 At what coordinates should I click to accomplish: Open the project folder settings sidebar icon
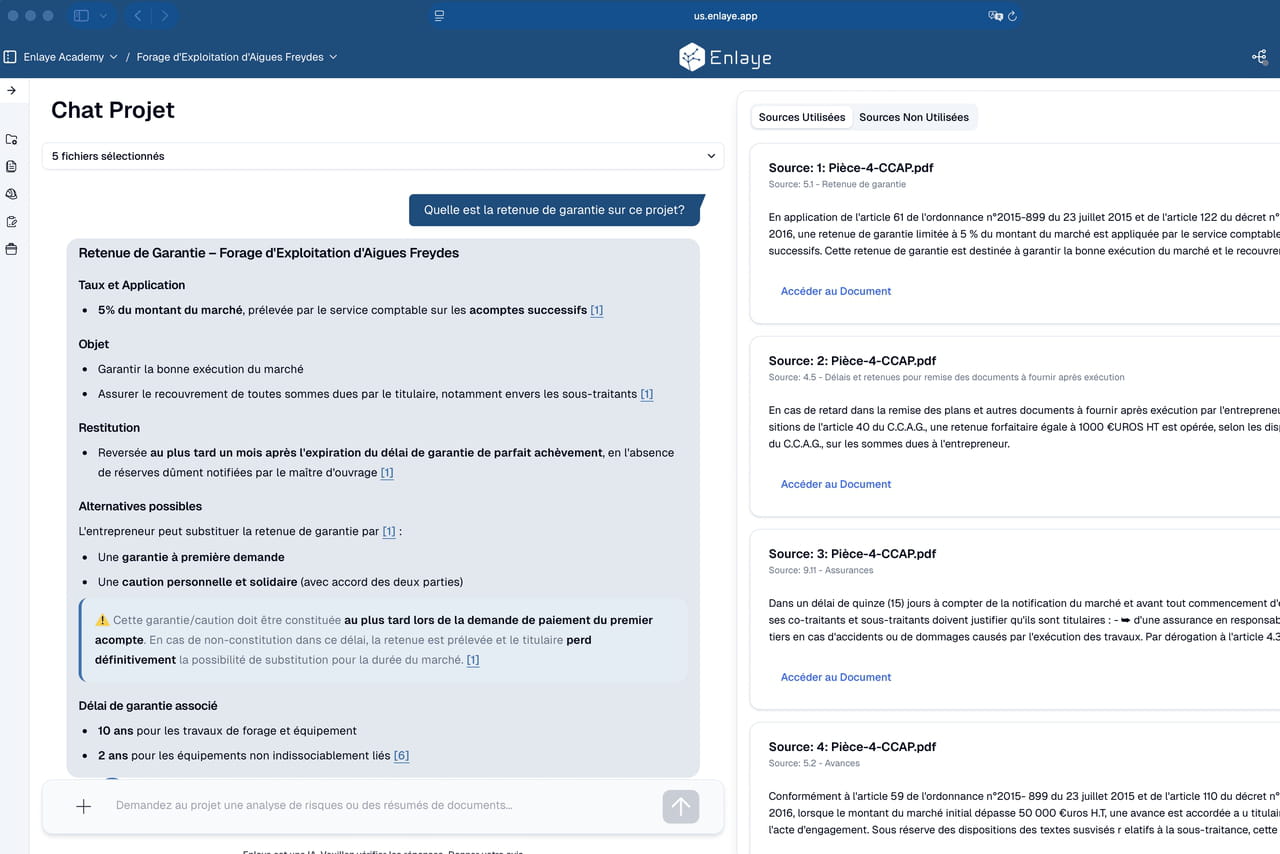click(11, 139)
